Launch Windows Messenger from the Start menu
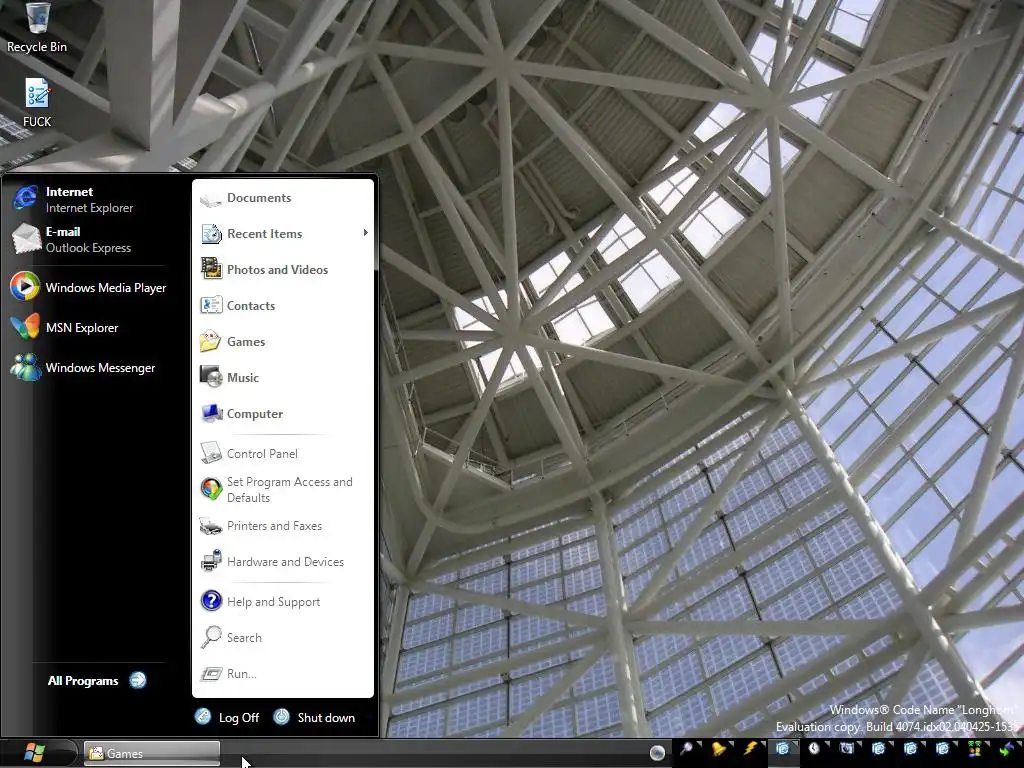The image size is (1024, 768). (x=25, y=367)
